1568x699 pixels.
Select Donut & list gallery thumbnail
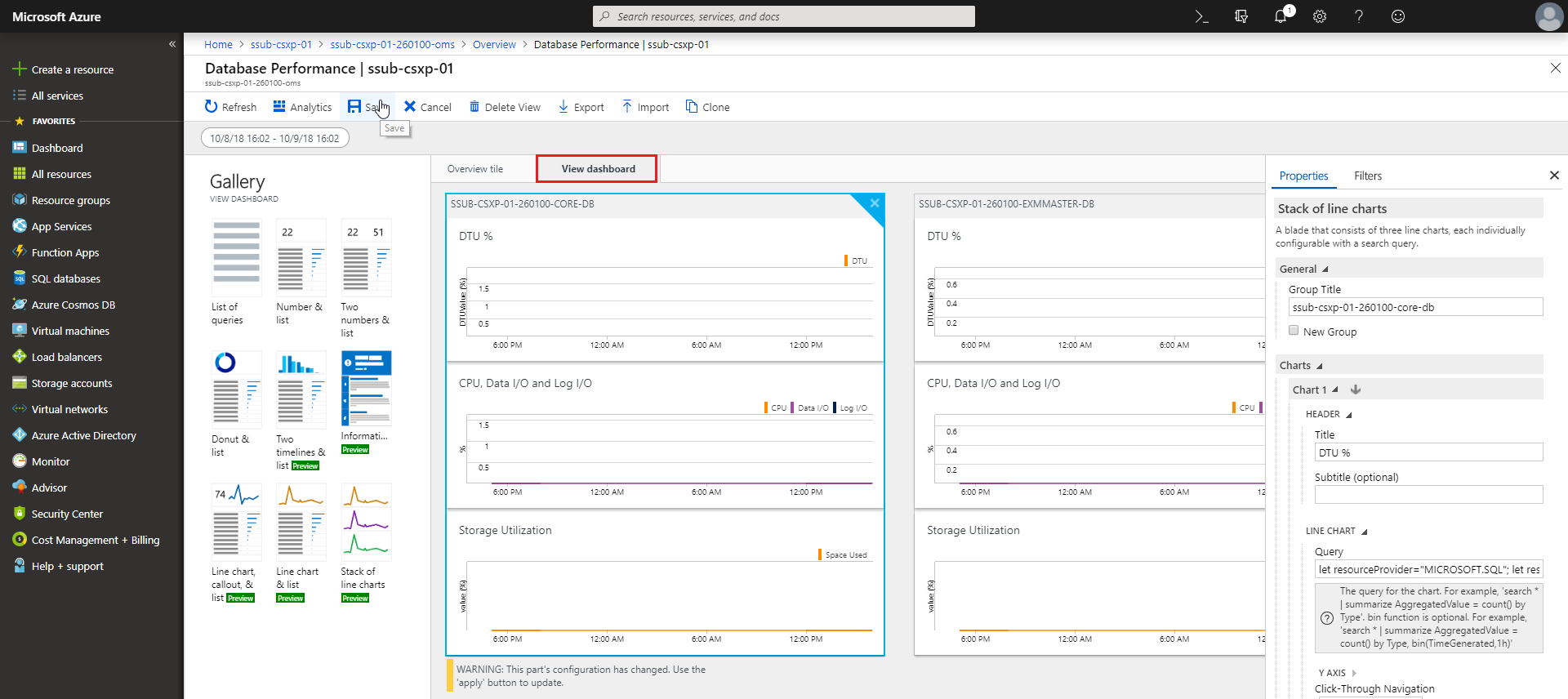click(x=236, y=390)
